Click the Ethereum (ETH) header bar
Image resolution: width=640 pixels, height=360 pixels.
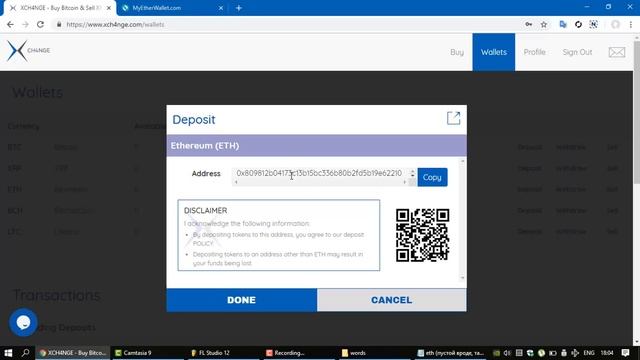(316, 146)
